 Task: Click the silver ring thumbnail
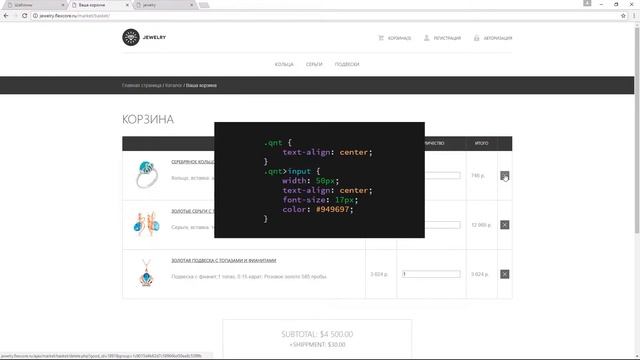[x=147, y=175]
